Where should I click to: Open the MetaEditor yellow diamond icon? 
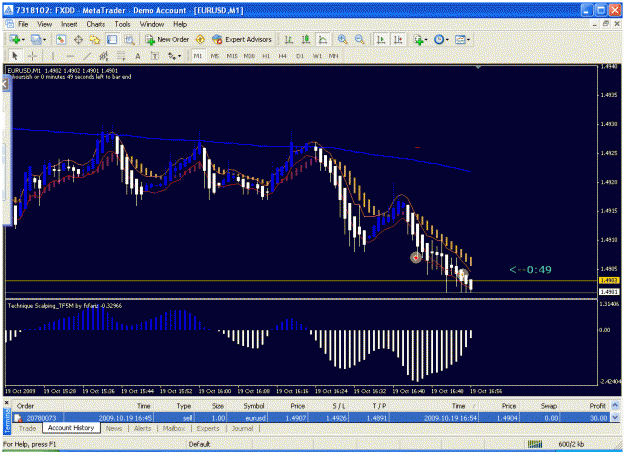tap(200, 39)
